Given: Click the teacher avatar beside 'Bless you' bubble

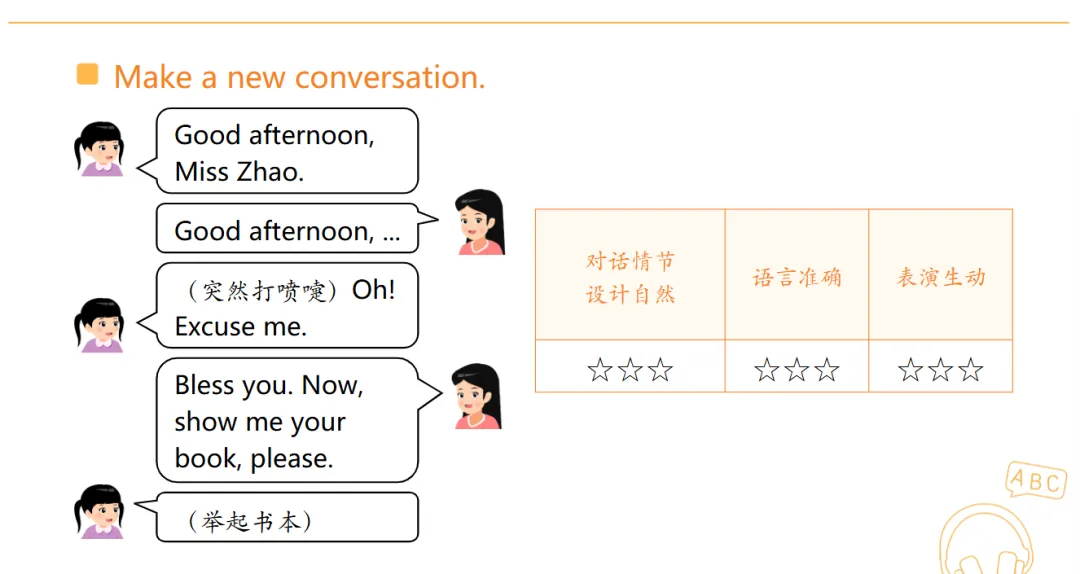Looking at the screenshot, I should pyautogui.click(x=477, y=396).
